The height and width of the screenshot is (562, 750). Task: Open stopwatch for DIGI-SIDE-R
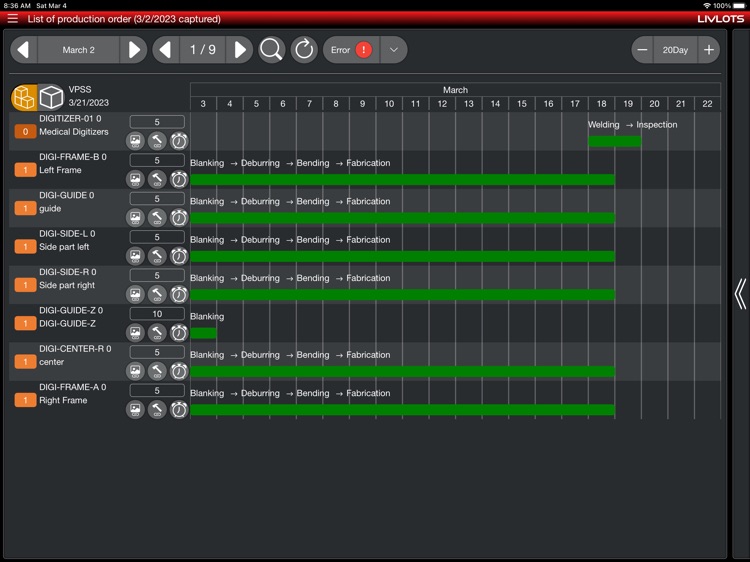pos(179,294)
